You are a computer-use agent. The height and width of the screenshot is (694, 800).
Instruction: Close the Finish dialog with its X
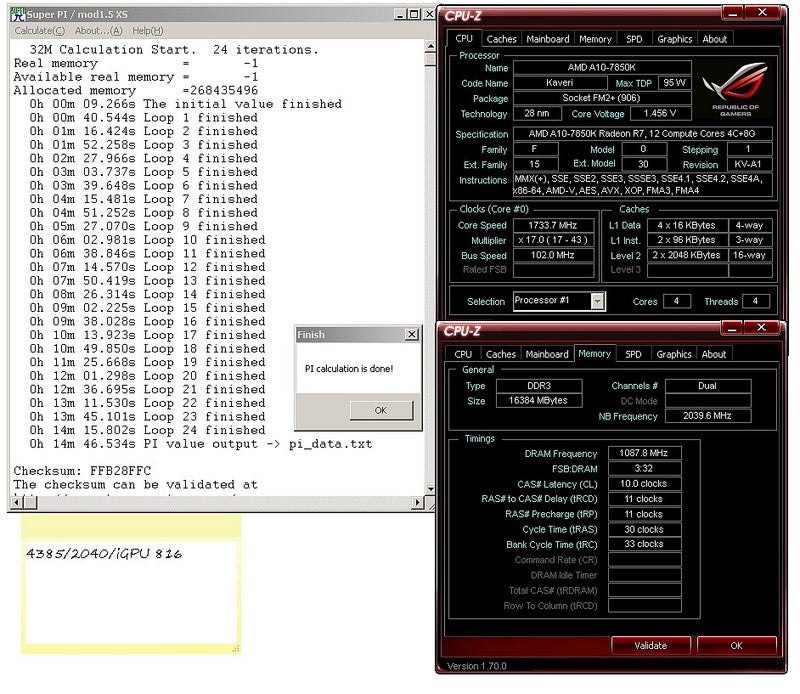point(411,335)
